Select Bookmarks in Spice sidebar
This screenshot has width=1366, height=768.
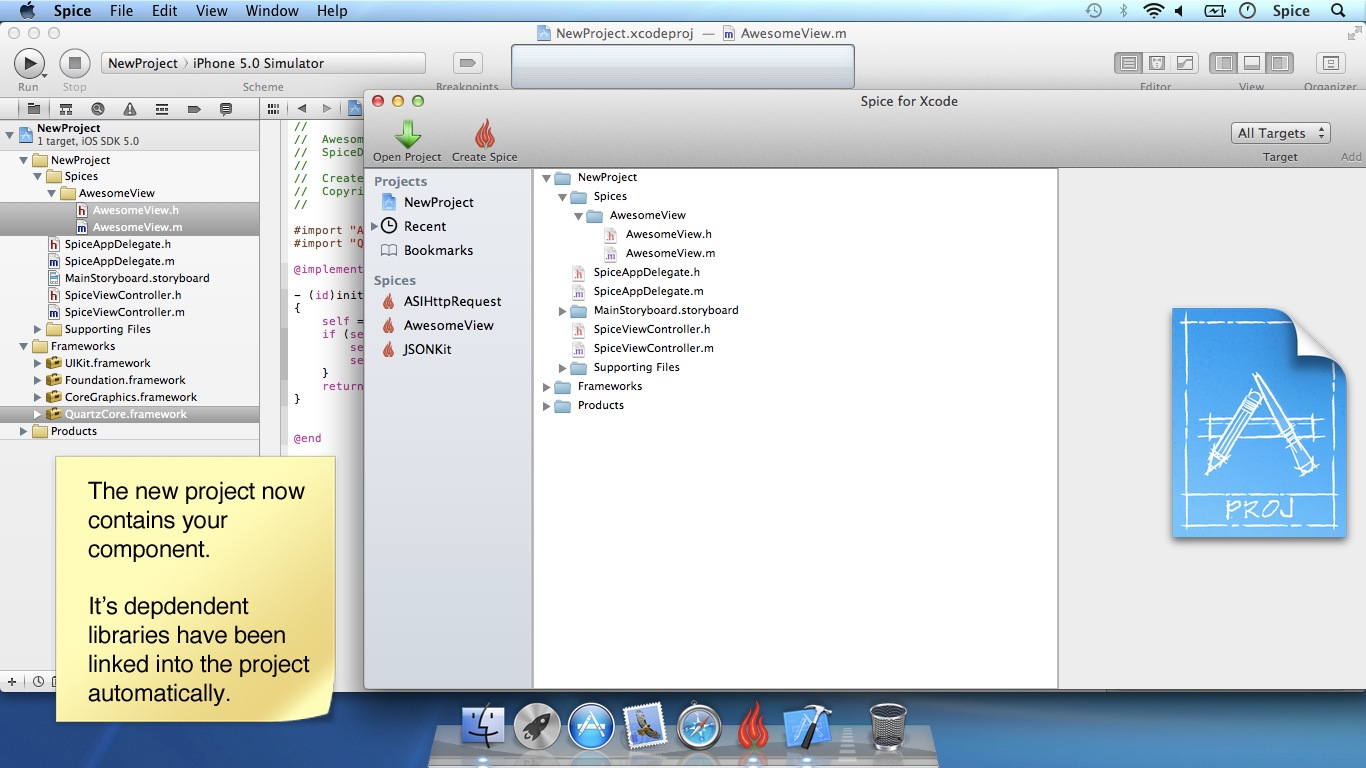(438, 250)
